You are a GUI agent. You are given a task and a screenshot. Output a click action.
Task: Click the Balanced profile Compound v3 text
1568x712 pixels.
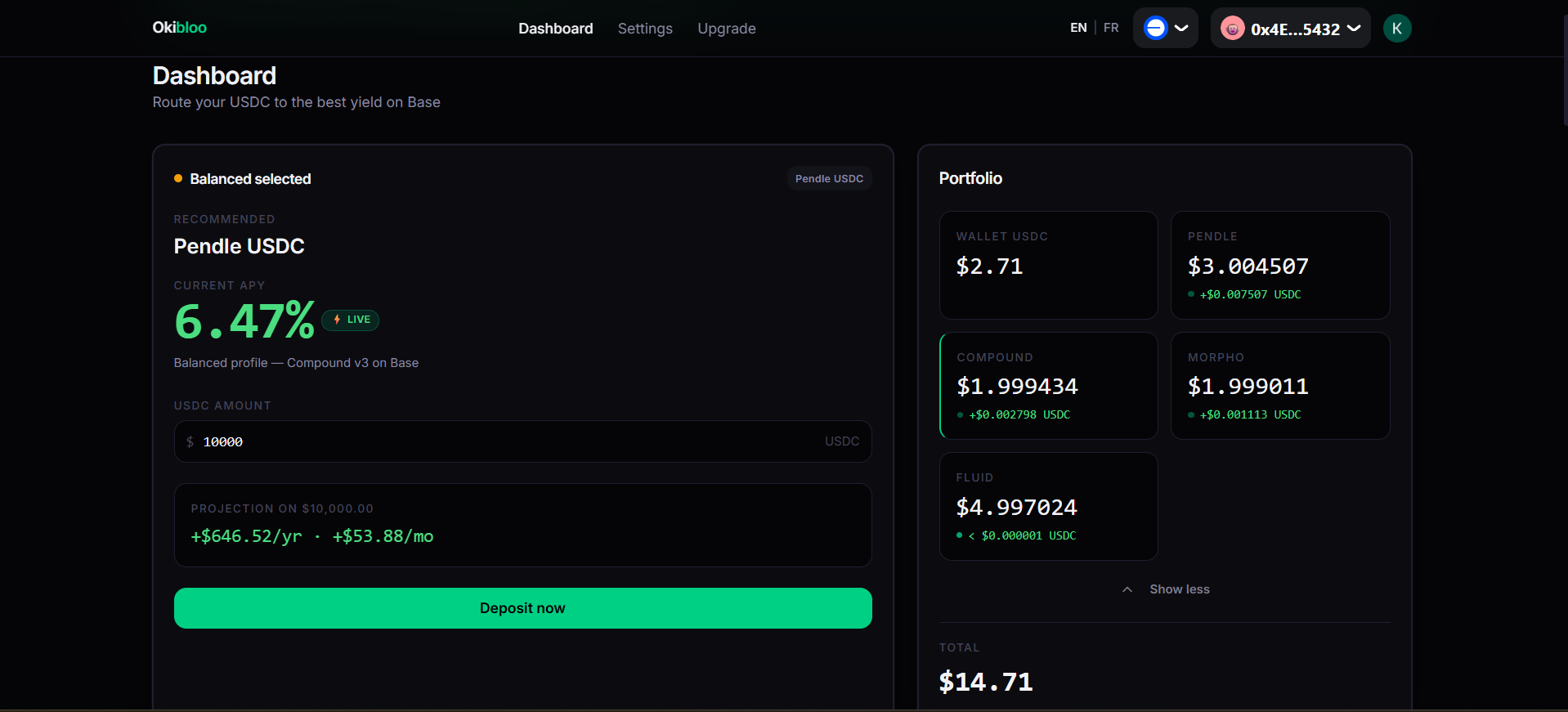pyautogui.click(x=296, y=363)
